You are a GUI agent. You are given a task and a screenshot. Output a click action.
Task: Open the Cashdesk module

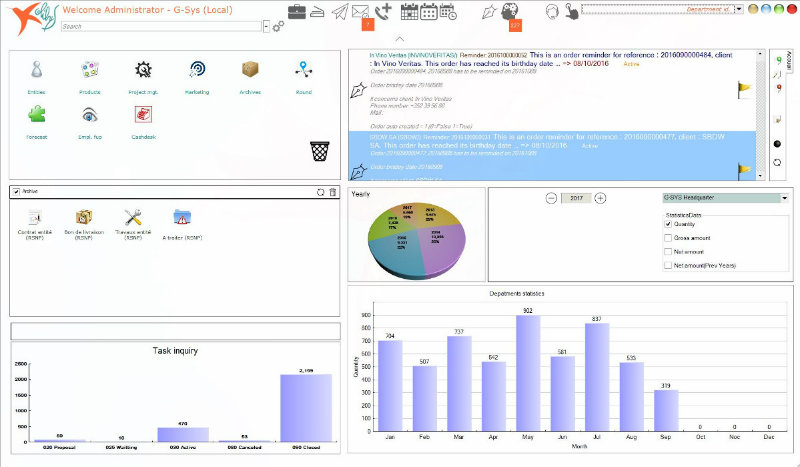click(143, 116)
